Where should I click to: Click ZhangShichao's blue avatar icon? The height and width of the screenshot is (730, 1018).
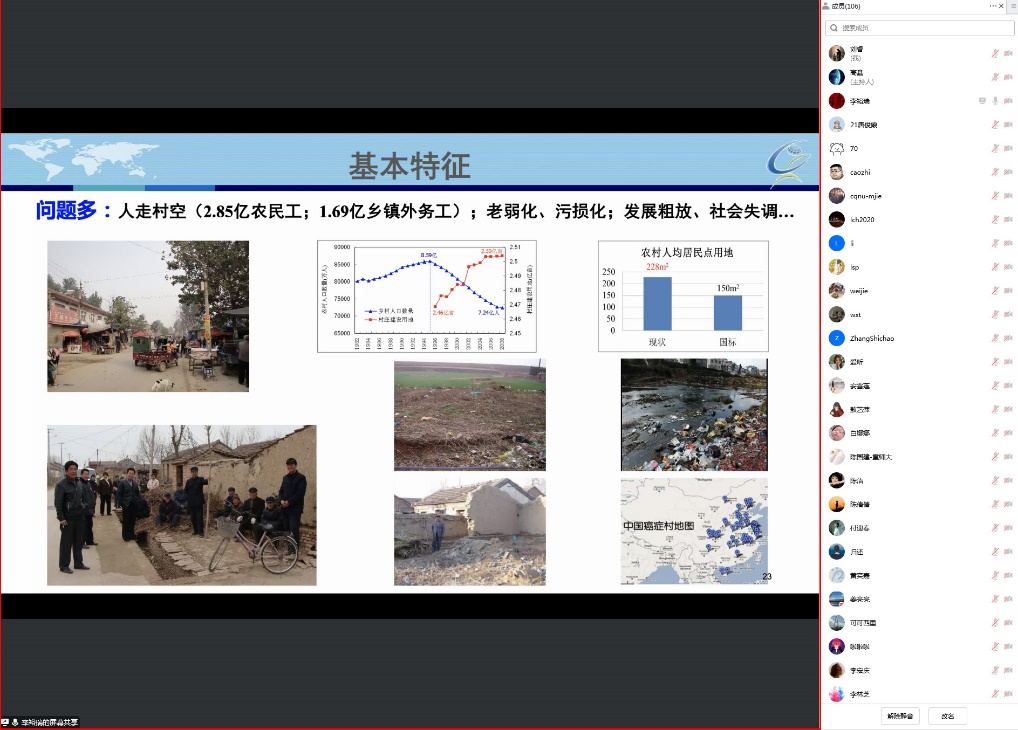coord(836,338)
